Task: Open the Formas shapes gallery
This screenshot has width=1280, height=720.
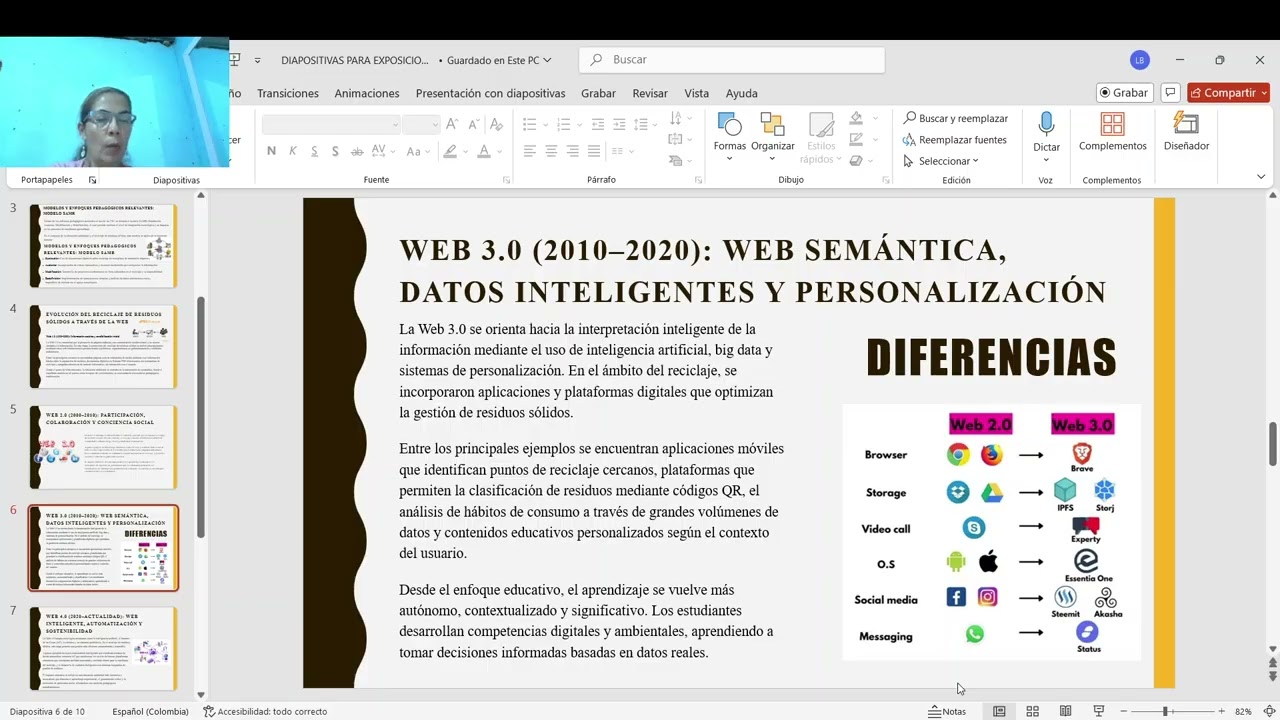Action: (729, 137)
